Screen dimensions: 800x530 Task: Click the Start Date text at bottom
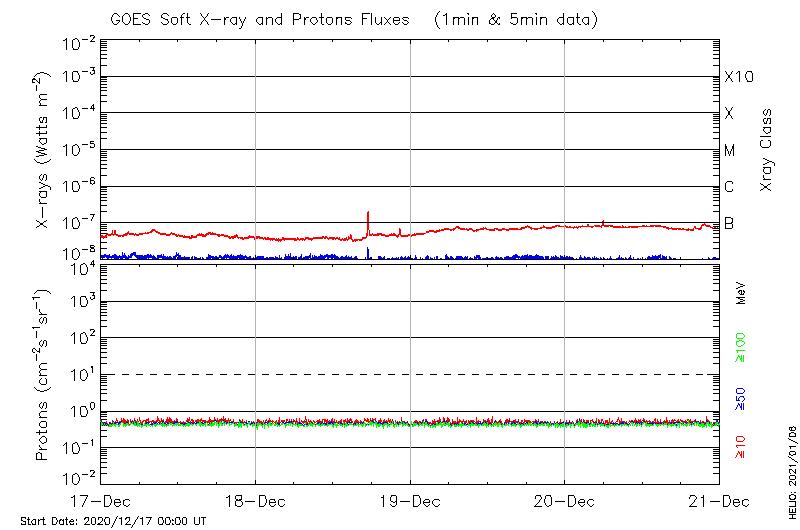tap(113, 521)
